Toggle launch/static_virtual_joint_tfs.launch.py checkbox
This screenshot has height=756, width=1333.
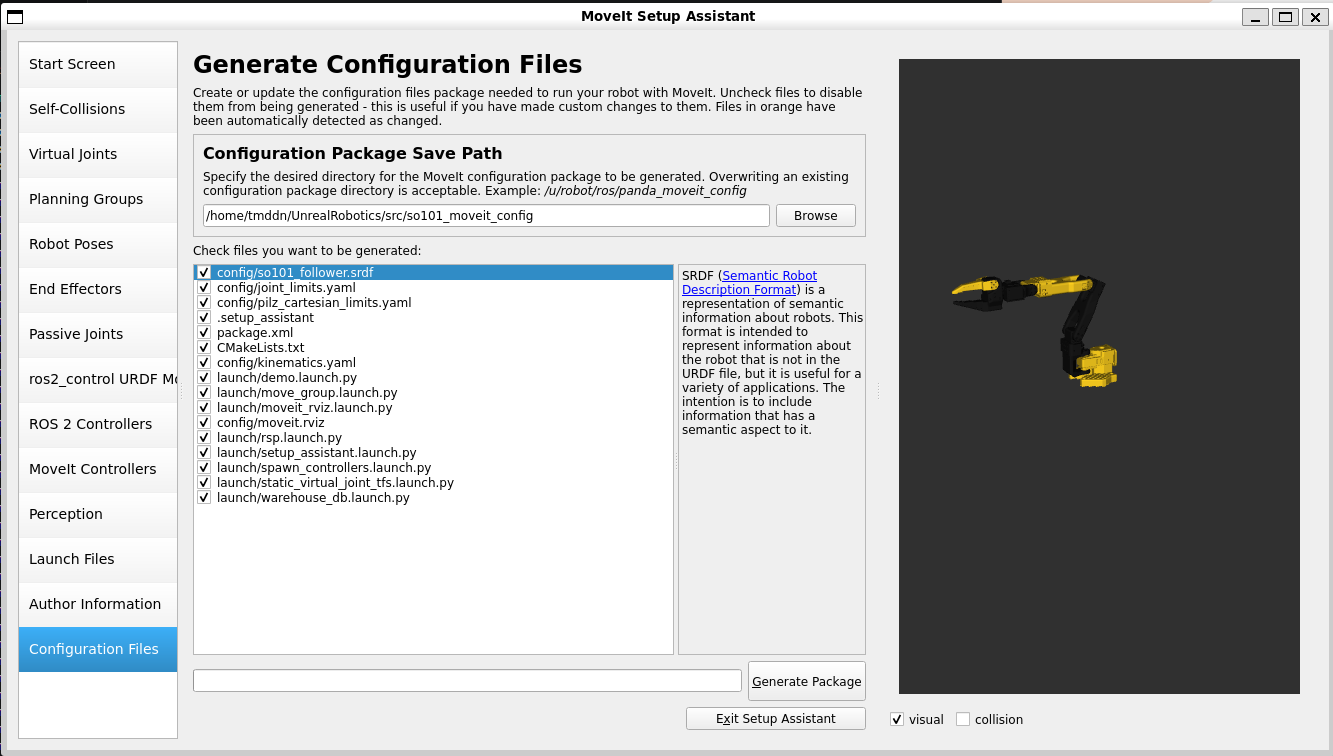(x=204, y=482)
